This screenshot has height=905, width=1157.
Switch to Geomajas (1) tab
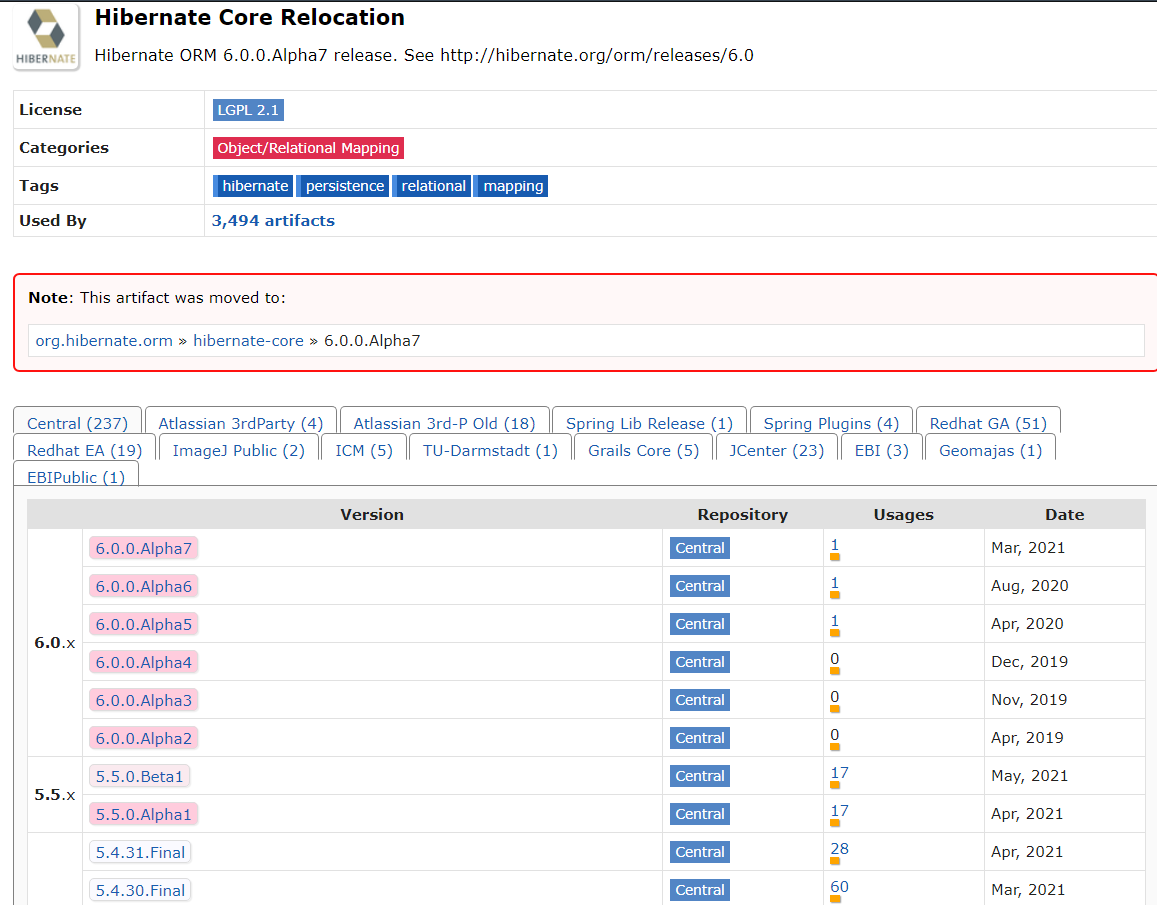[x=990, y=450]
